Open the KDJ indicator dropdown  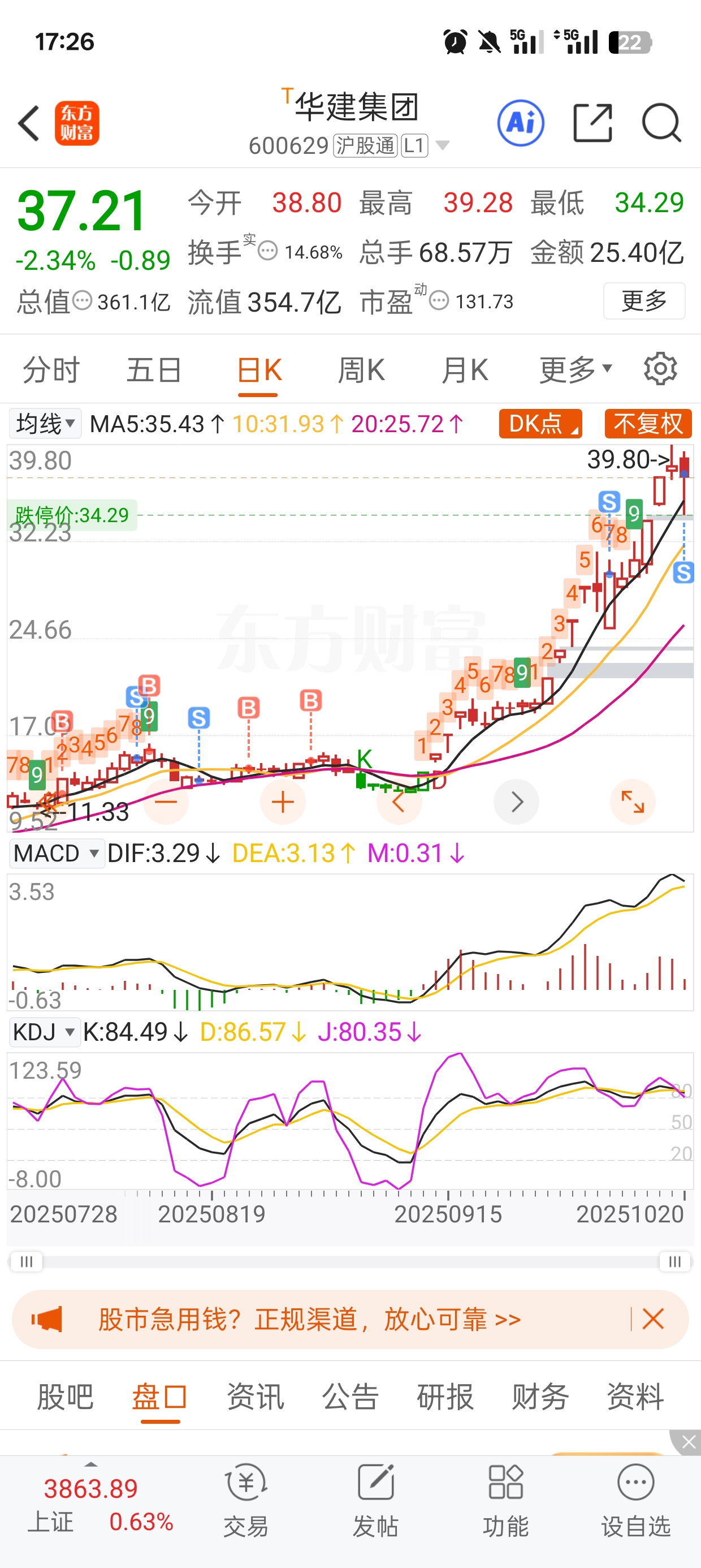[44, 1032]
